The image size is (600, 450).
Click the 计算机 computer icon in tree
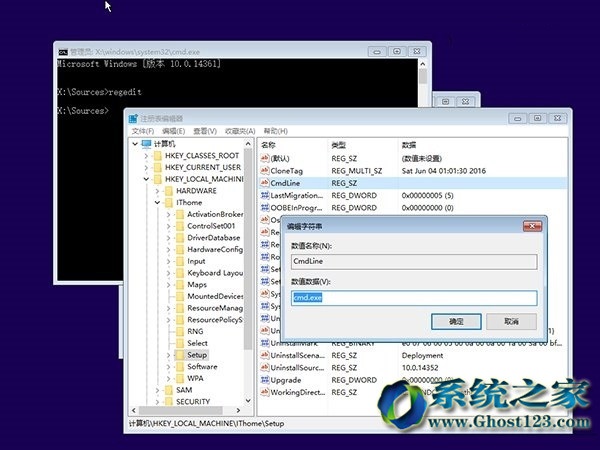pos(146,143)
